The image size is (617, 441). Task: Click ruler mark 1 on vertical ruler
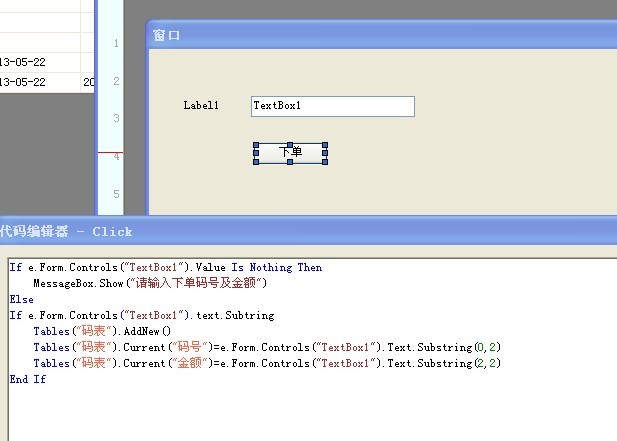[x=116, y=43]
